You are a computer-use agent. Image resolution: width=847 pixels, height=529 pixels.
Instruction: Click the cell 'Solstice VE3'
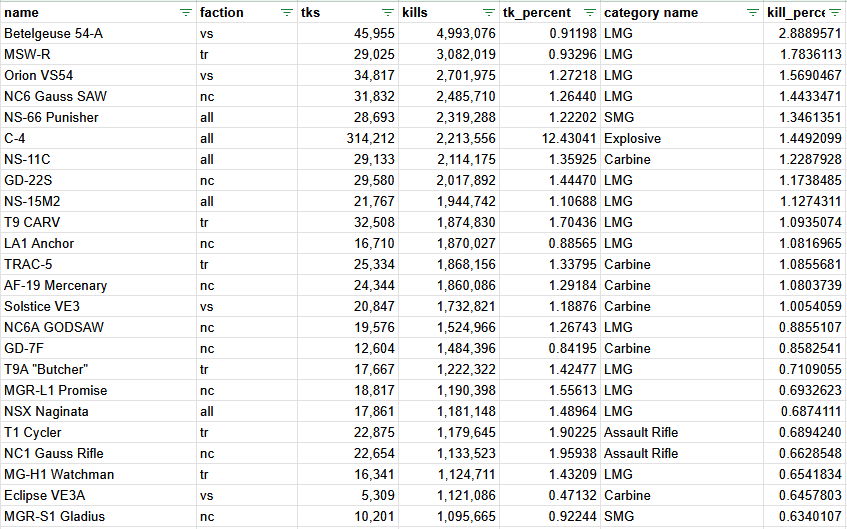point(98,307)
